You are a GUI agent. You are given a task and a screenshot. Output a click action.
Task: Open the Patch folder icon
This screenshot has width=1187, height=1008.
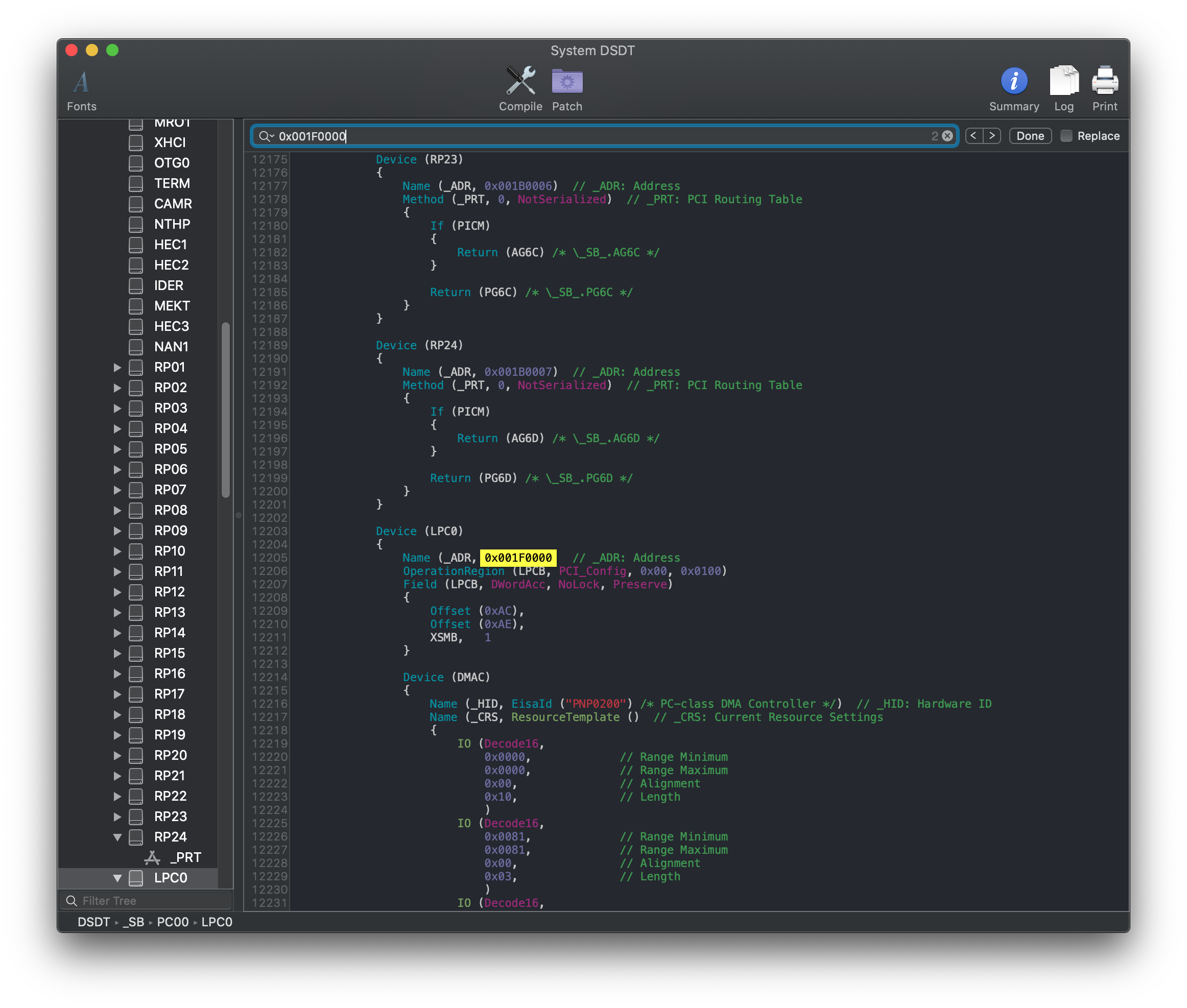tap(566, 81)
